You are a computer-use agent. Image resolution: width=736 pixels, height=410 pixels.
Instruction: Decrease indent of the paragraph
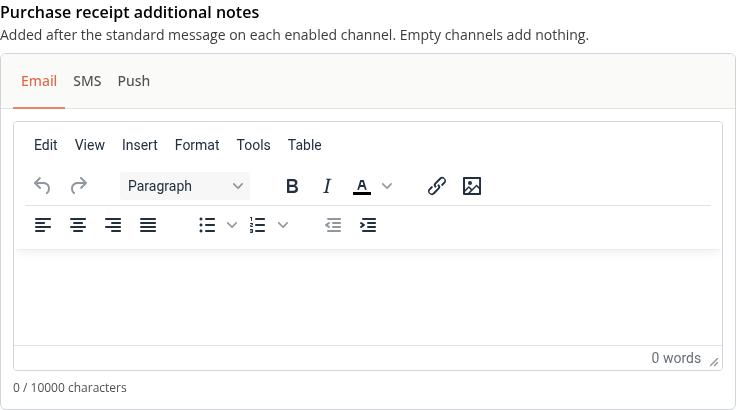click(333, 225)
